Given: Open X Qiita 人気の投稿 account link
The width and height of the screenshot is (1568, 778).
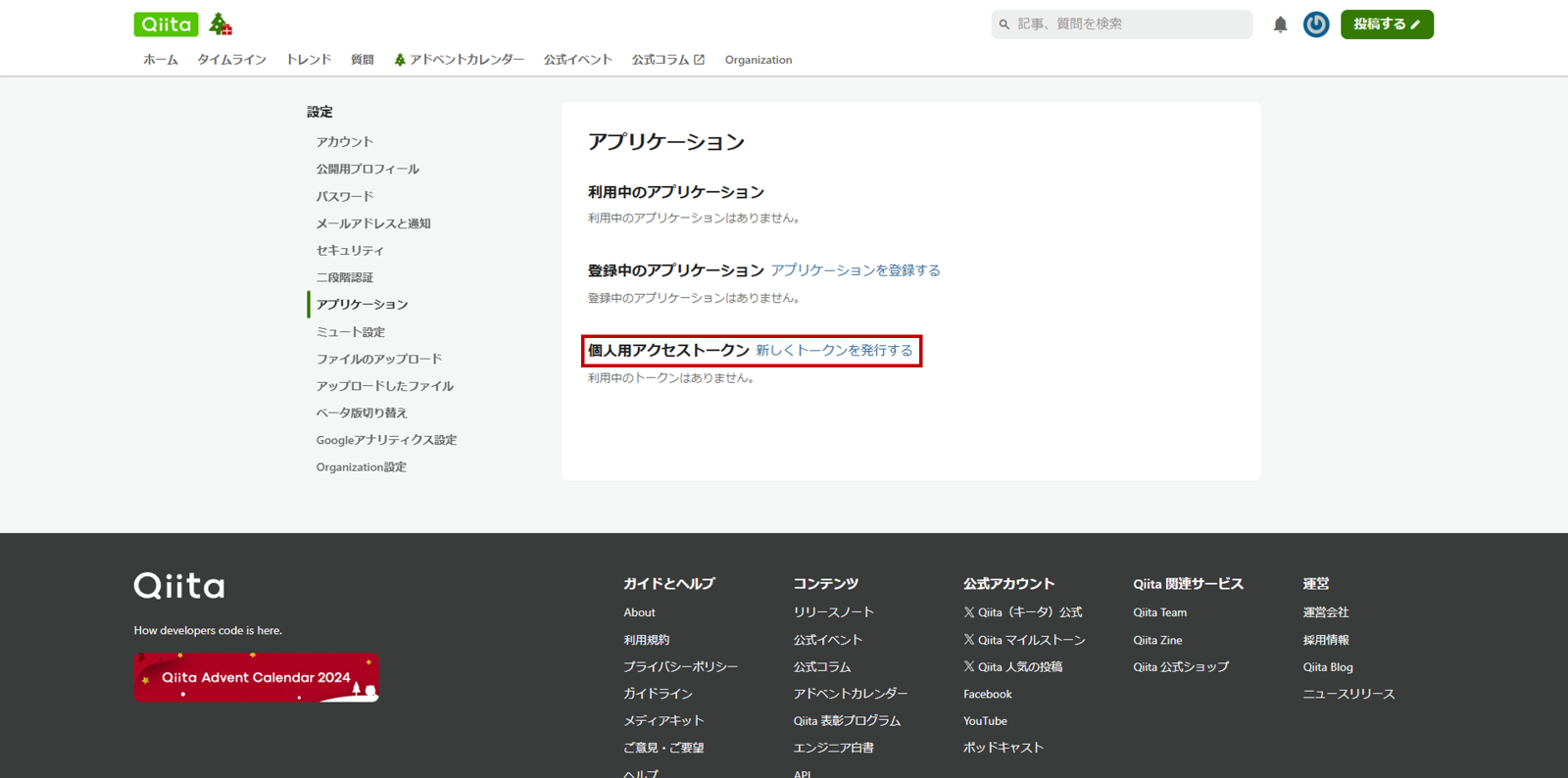Looking at the screenshot, I should point(1013,667).
